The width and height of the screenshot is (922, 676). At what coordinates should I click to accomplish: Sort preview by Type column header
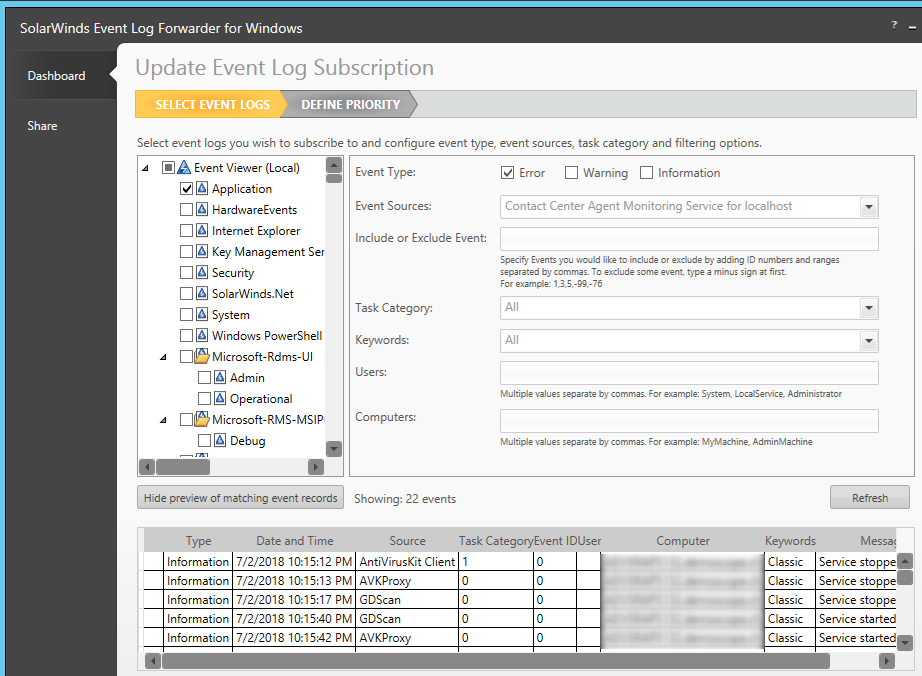[x=198, y=541]
